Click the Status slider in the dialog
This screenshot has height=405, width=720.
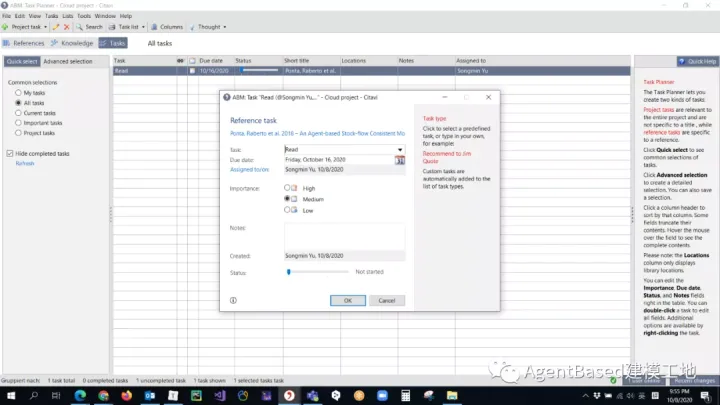click(316, 272)
